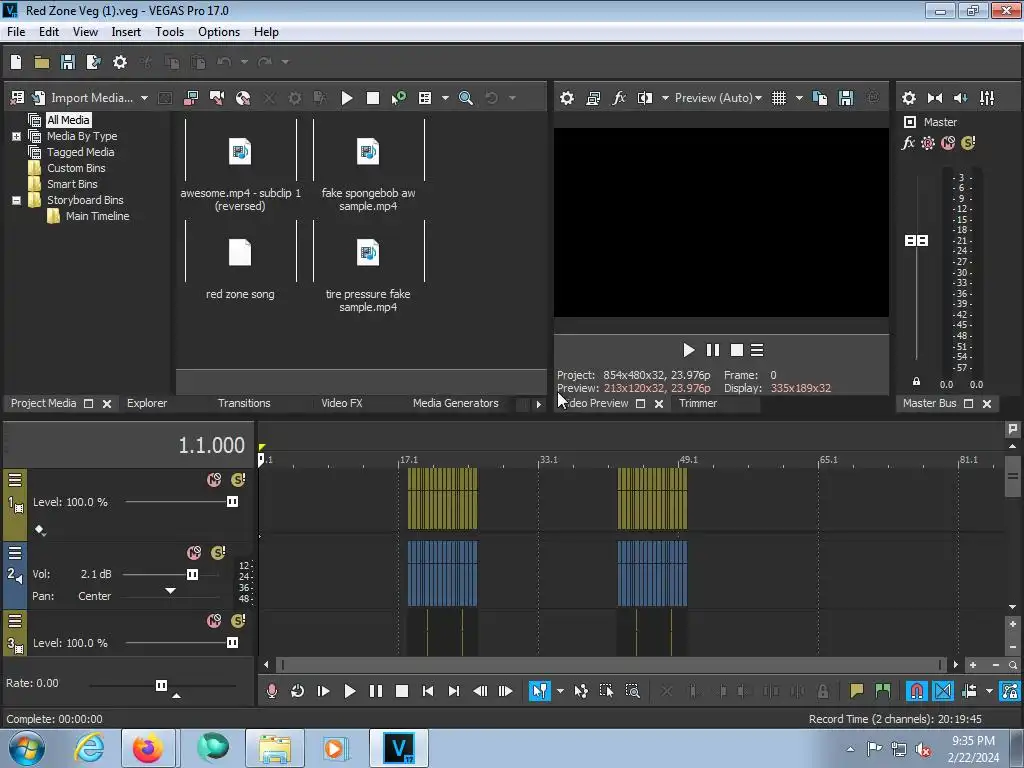Open Master Bus audio properties gear
Screen dimensions: 1024x768
pos(908,98)
